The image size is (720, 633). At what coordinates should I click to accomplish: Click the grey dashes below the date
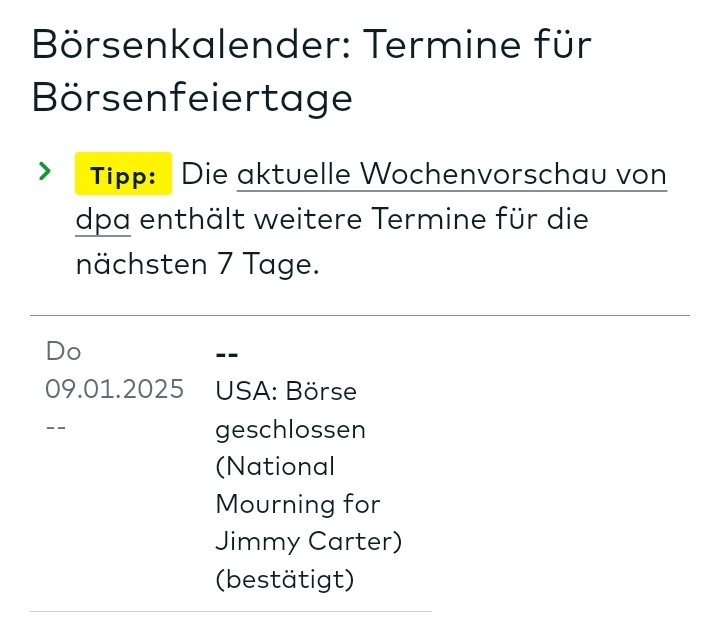56,427
